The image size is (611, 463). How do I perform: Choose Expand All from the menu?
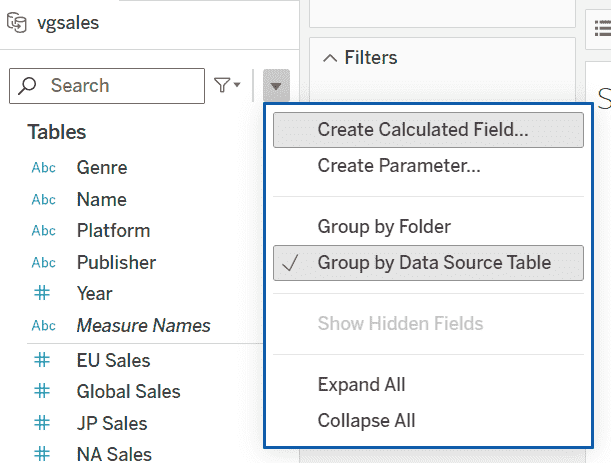point(361,385)
